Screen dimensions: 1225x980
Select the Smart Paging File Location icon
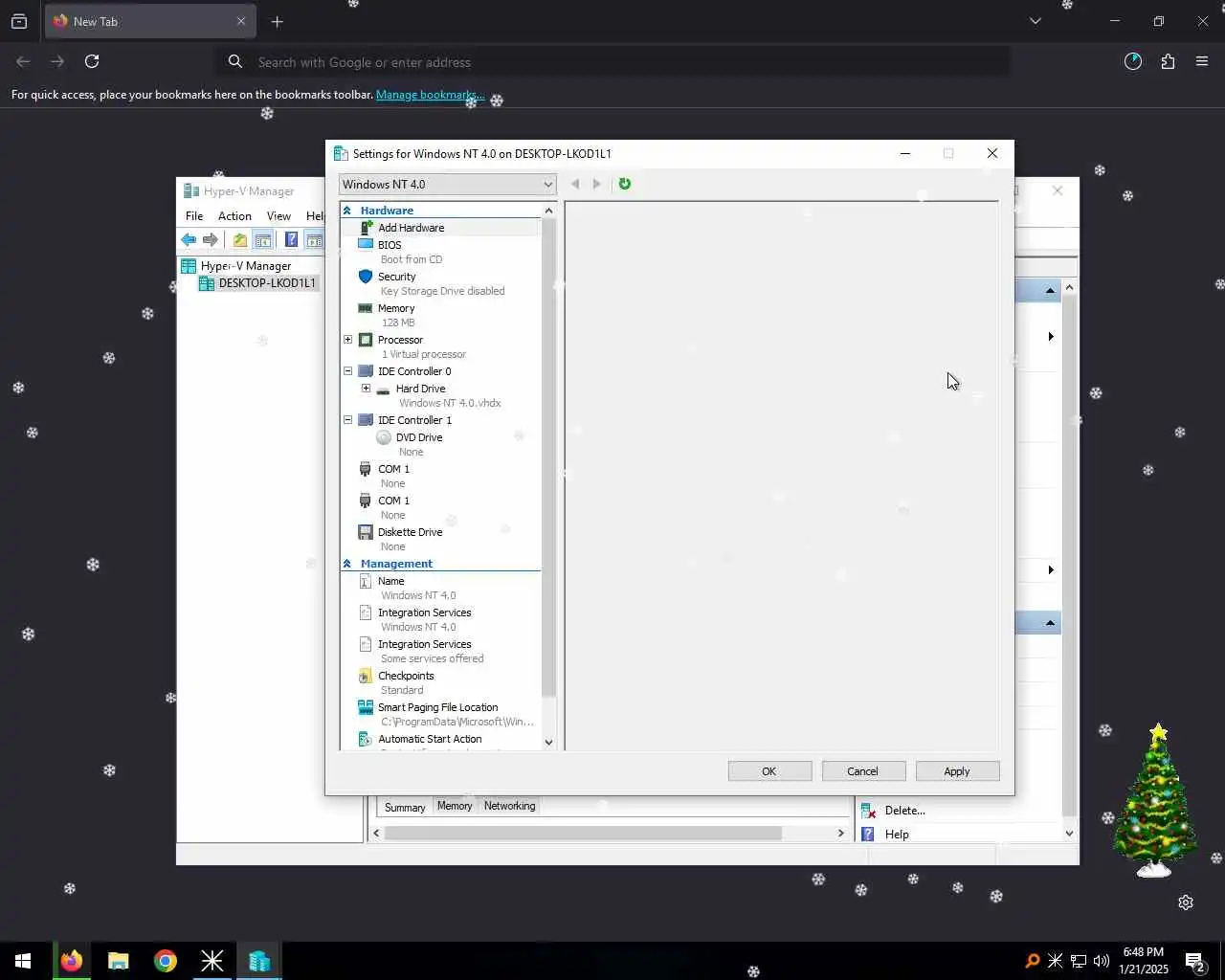point(366,707)
